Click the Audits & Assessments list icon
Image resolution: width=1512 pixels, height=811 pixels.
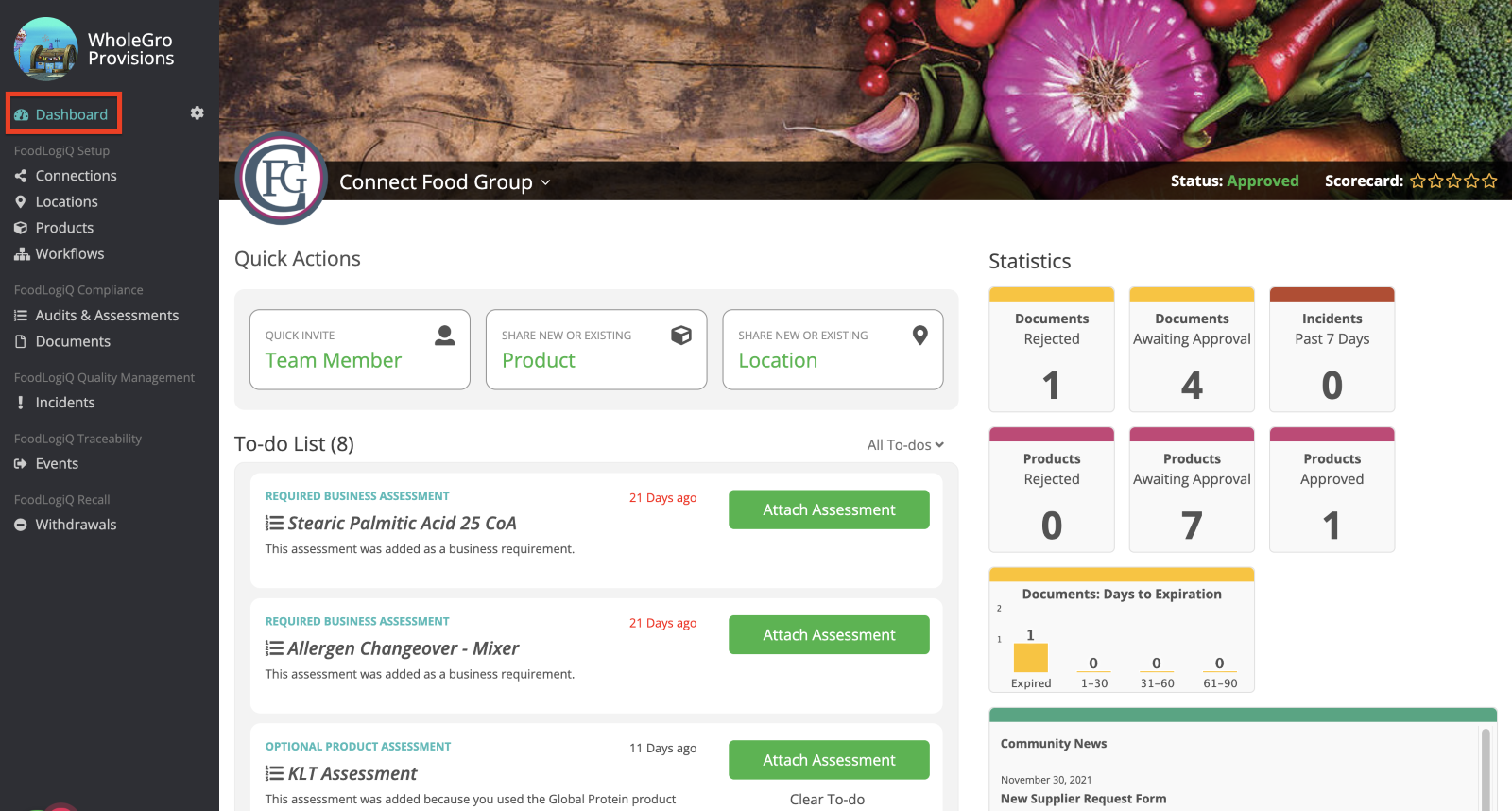click(x=21, y=316)
